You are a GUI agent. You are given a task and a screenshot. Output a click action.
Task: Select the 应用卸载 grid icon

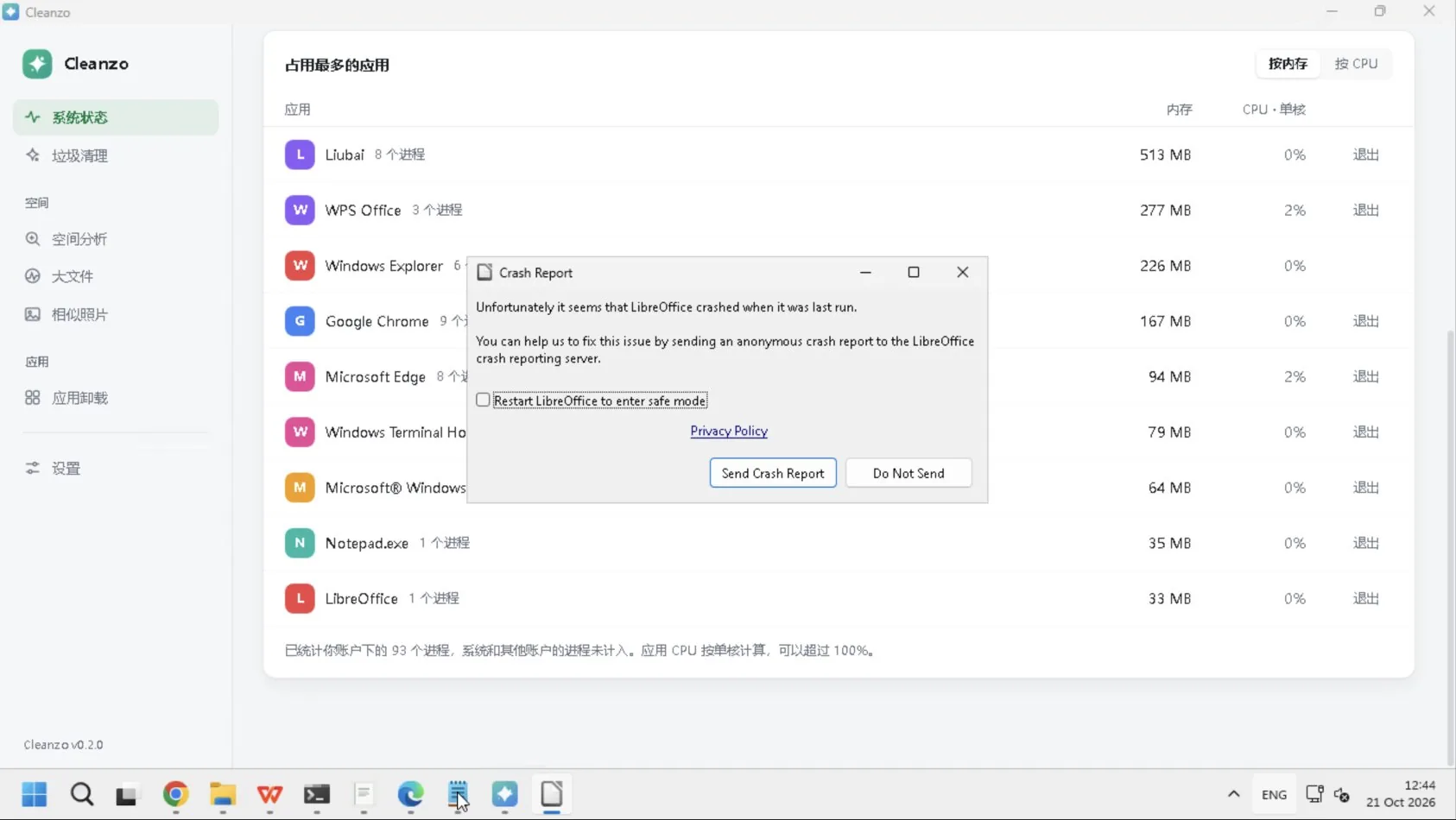click(x=33, y=398)
